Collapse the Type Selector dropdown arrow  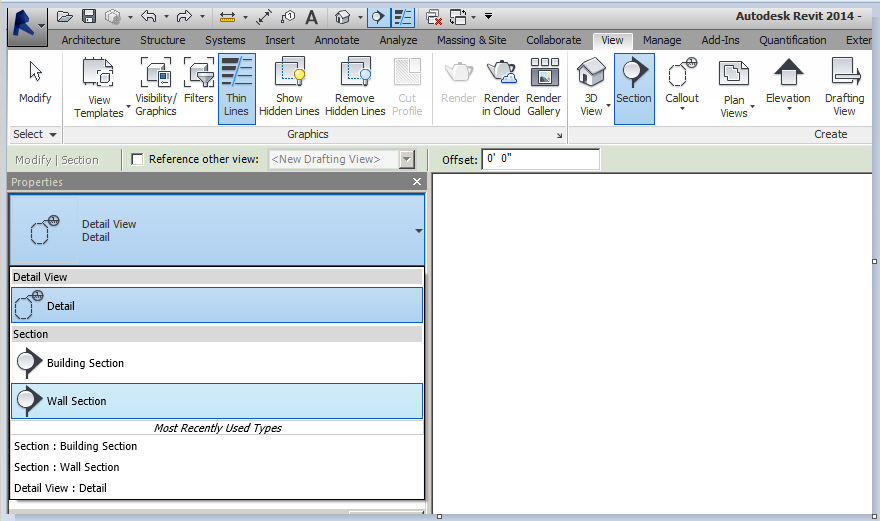coord(419,231)
